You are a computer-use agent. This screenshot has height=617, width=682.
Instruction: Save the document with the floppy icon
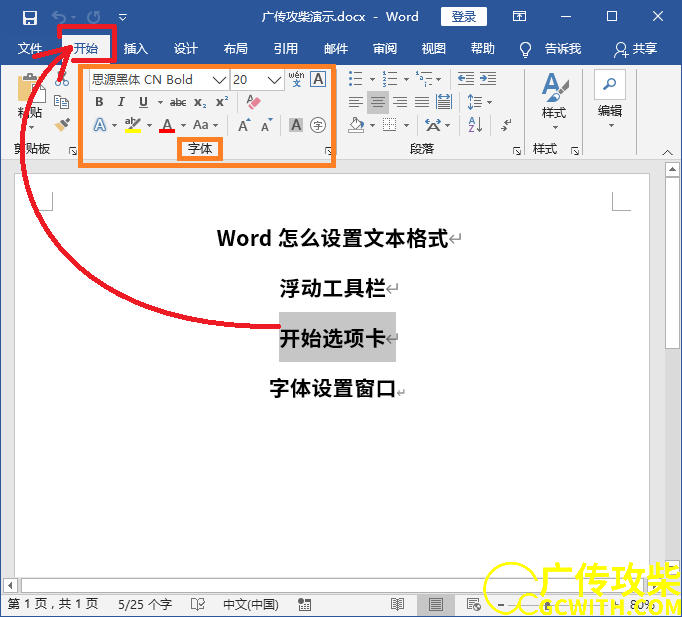point(30,18)
